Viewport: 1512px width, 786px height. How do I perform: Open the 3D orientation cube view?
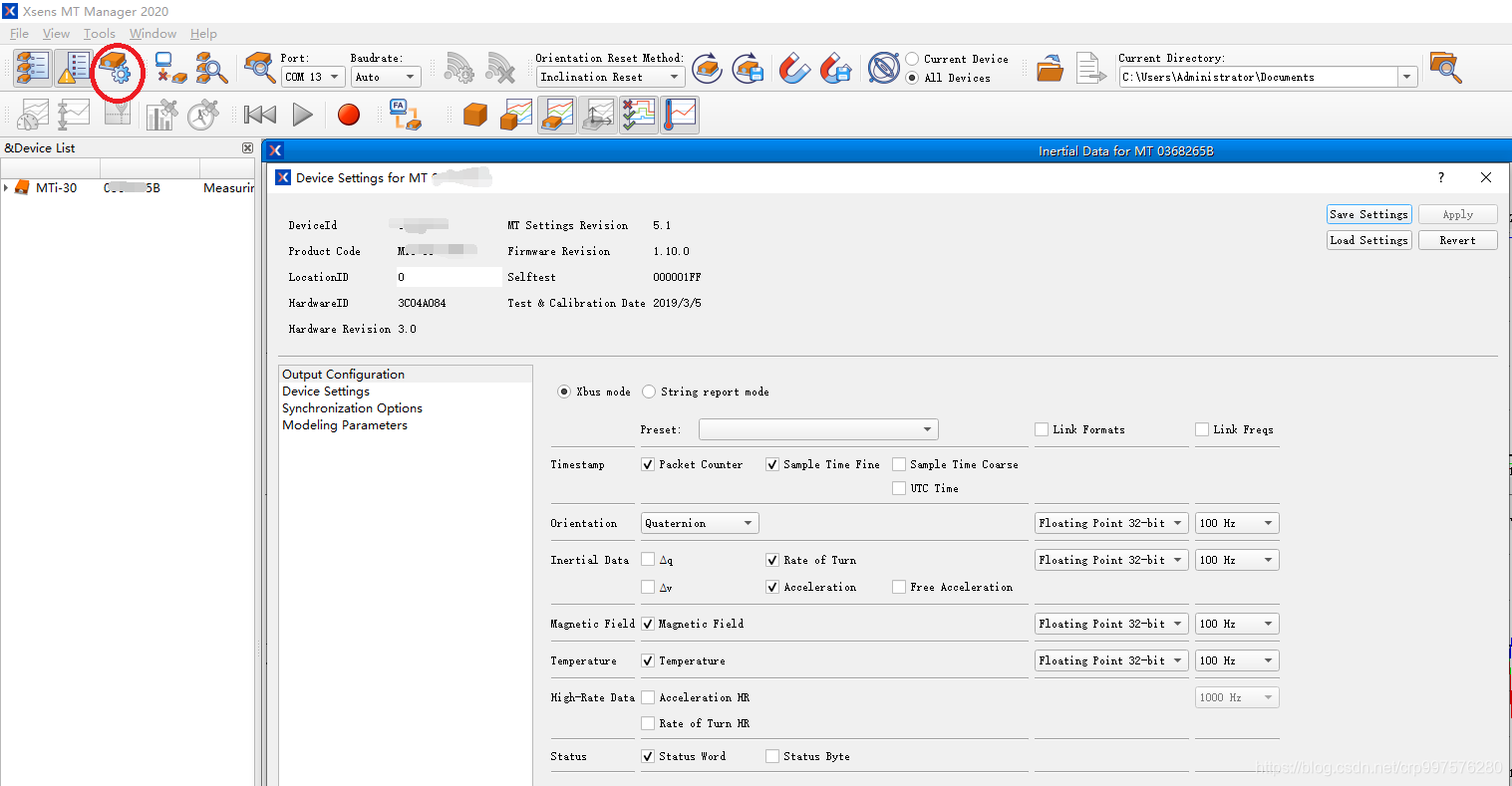coord(475,115)
